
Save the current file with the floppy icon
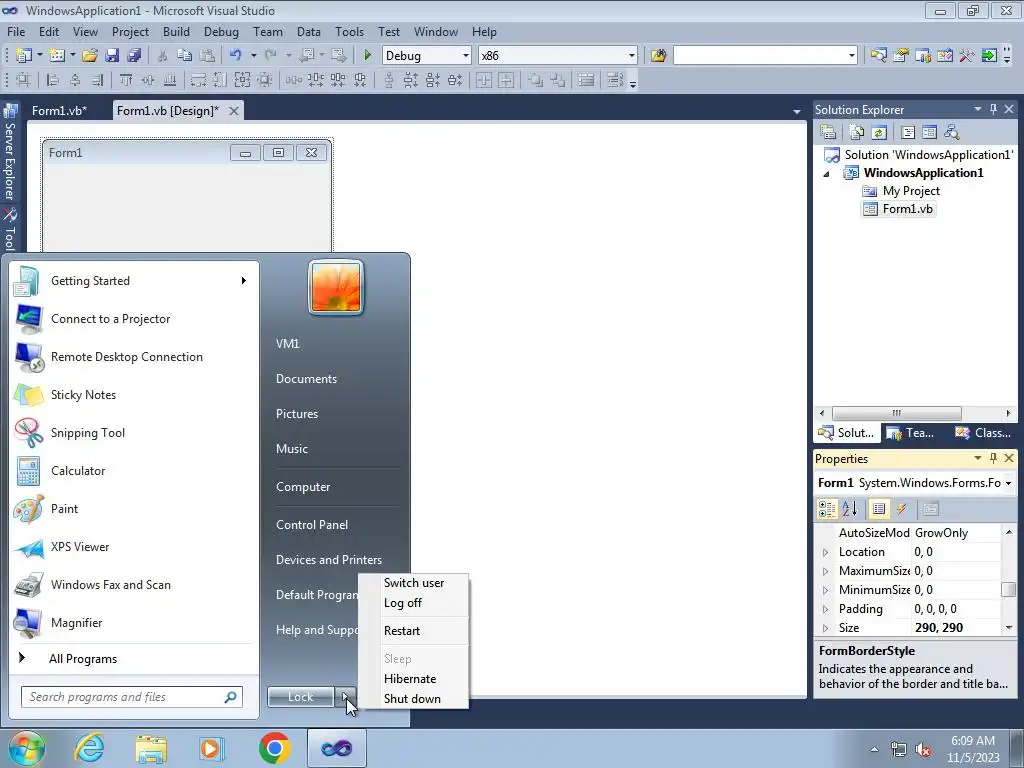pyautogui.click(x=112, y=56)
